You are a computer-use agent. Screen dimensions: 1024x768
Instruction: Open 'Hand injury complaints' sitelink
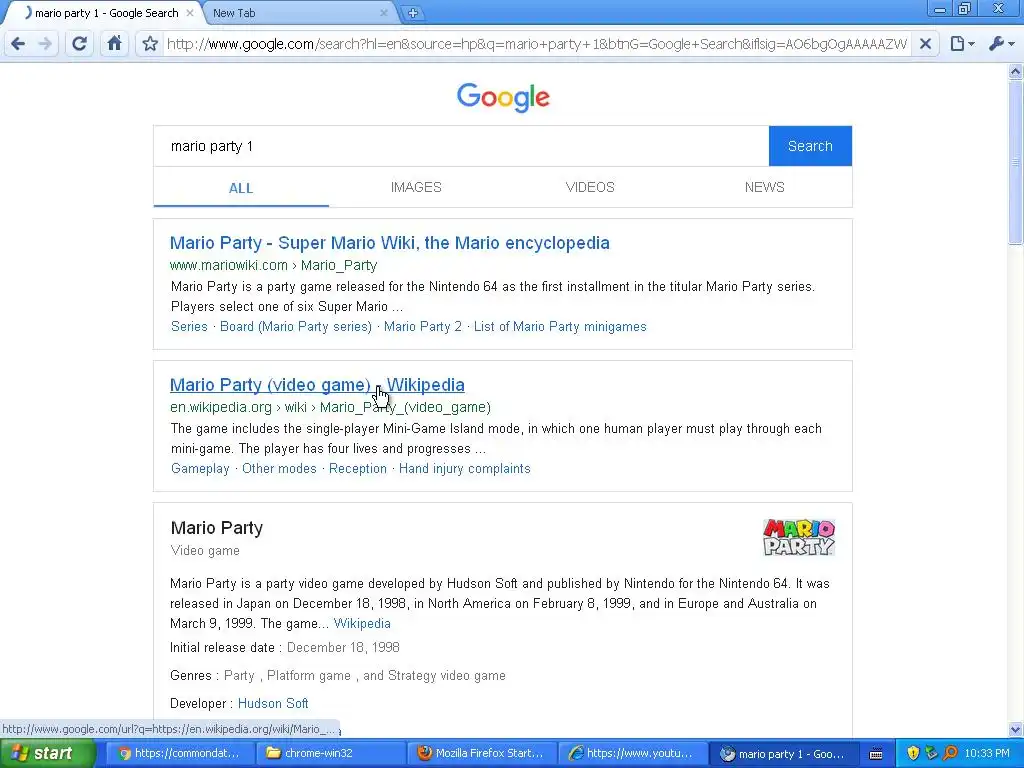464,469
